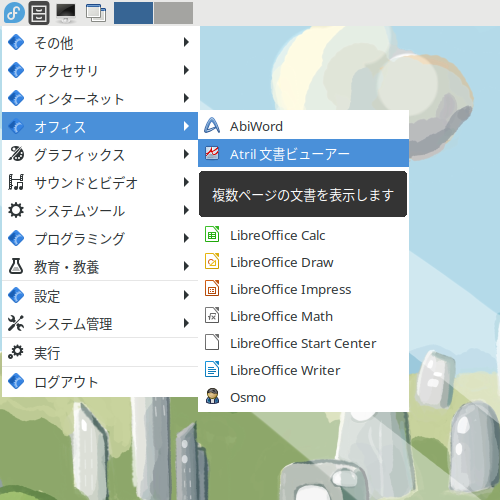This screenshot has width=500, height=500.
Task: Click the インターネット diamond icon
Action: (x=16, y=98)
